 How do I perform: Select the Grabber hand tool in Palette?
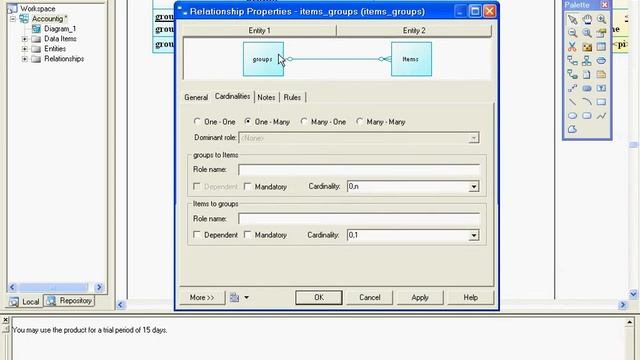click(x=587, y=19)
